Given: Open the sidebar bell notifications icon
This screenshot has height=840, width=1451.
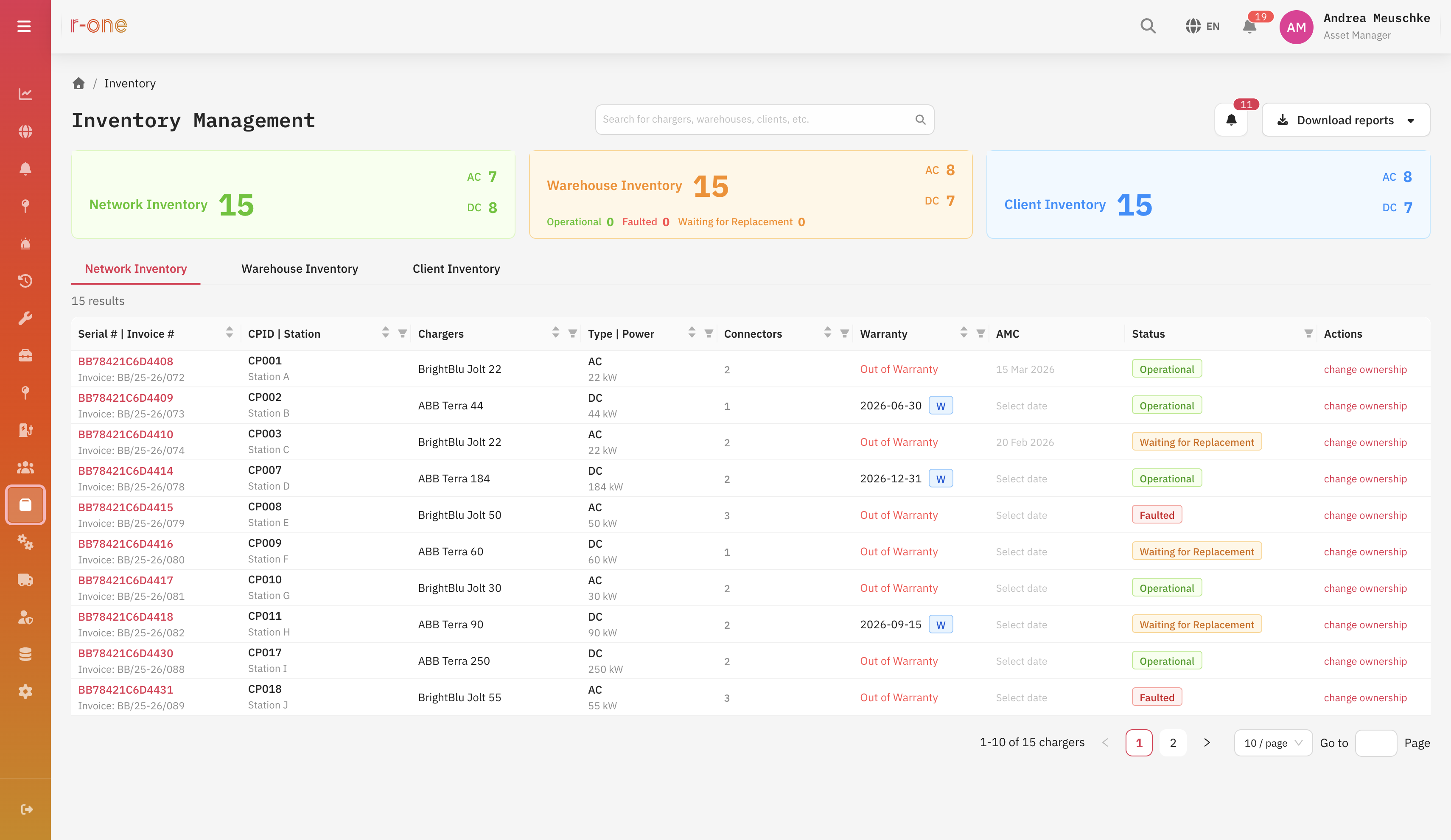Looking at the screenshot, I should click(x=25, y=169).
